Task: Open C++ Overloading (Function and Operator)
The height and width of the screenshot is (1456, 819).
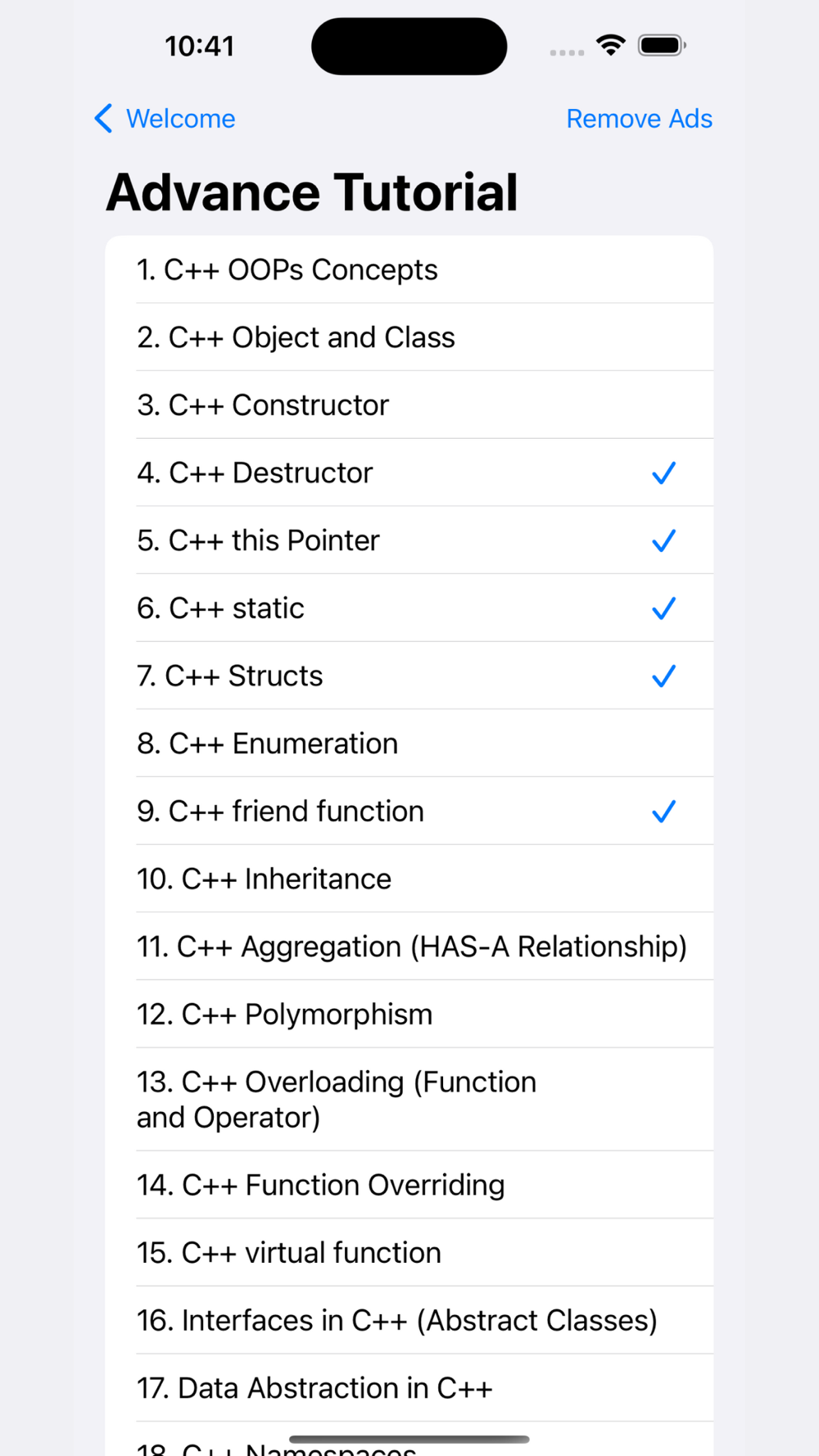Action: (x=337, y=1099)
